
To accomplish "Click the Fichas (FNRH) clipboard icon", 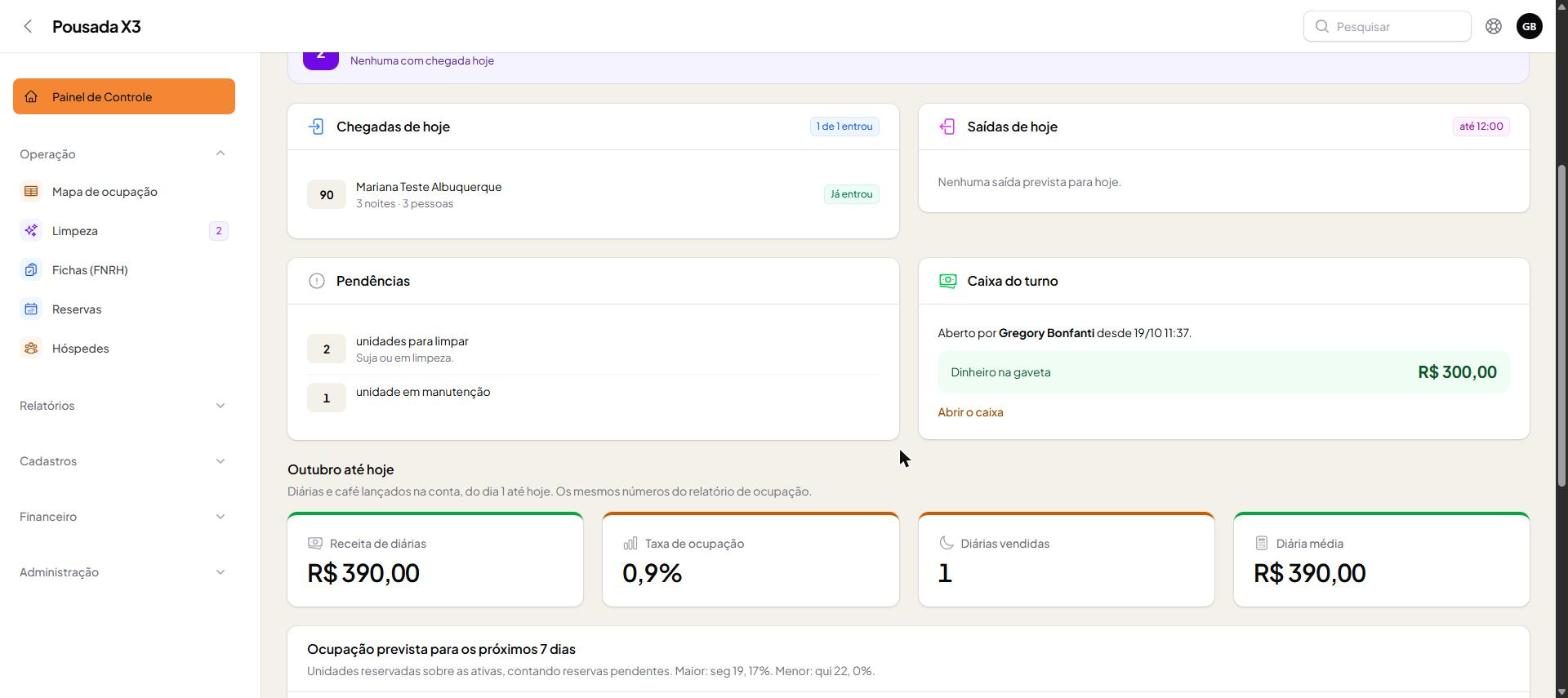I will coord(31,270).
